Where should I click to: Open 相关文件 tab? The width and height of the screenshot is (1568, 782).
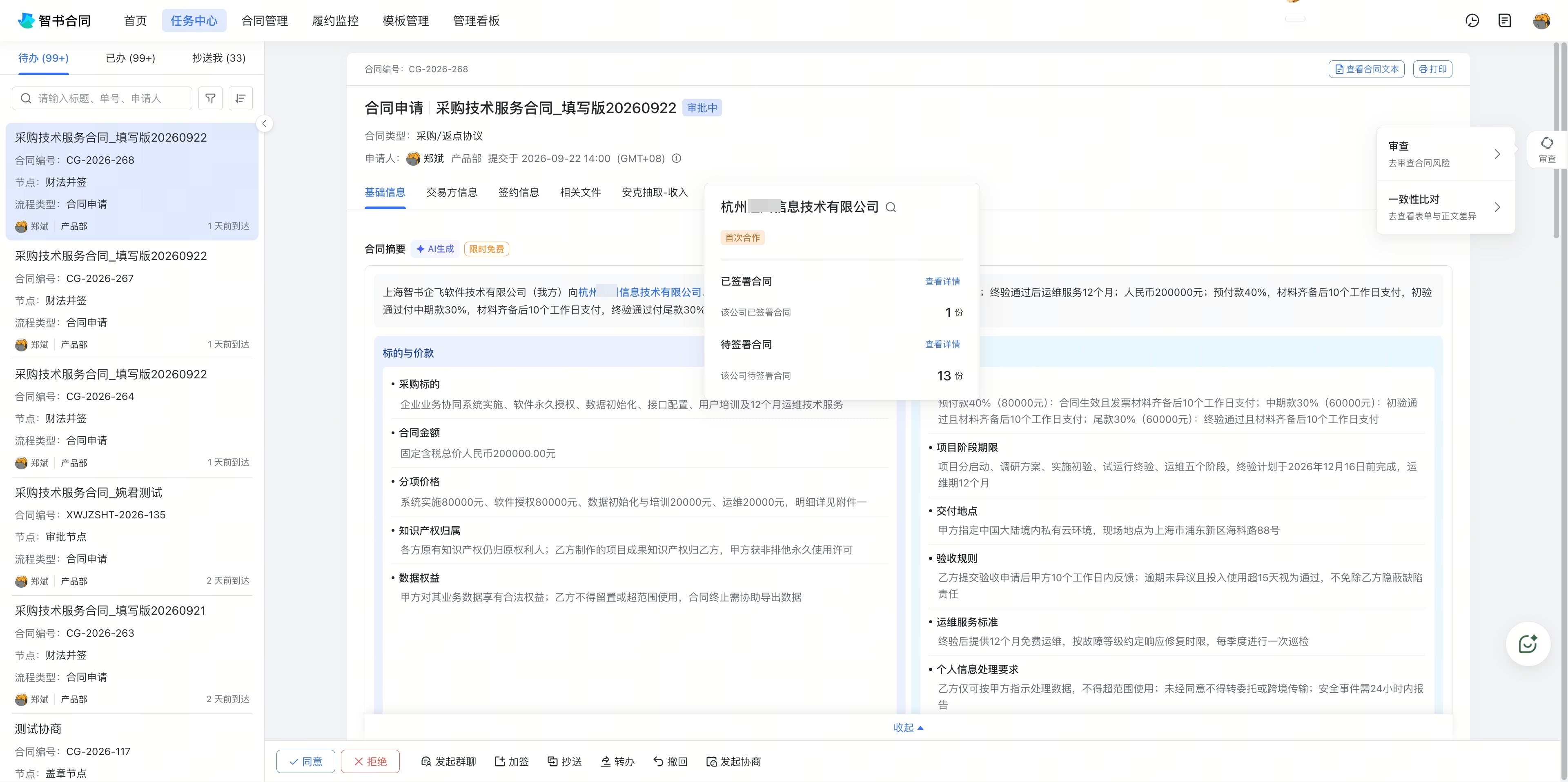pos(580,192)
